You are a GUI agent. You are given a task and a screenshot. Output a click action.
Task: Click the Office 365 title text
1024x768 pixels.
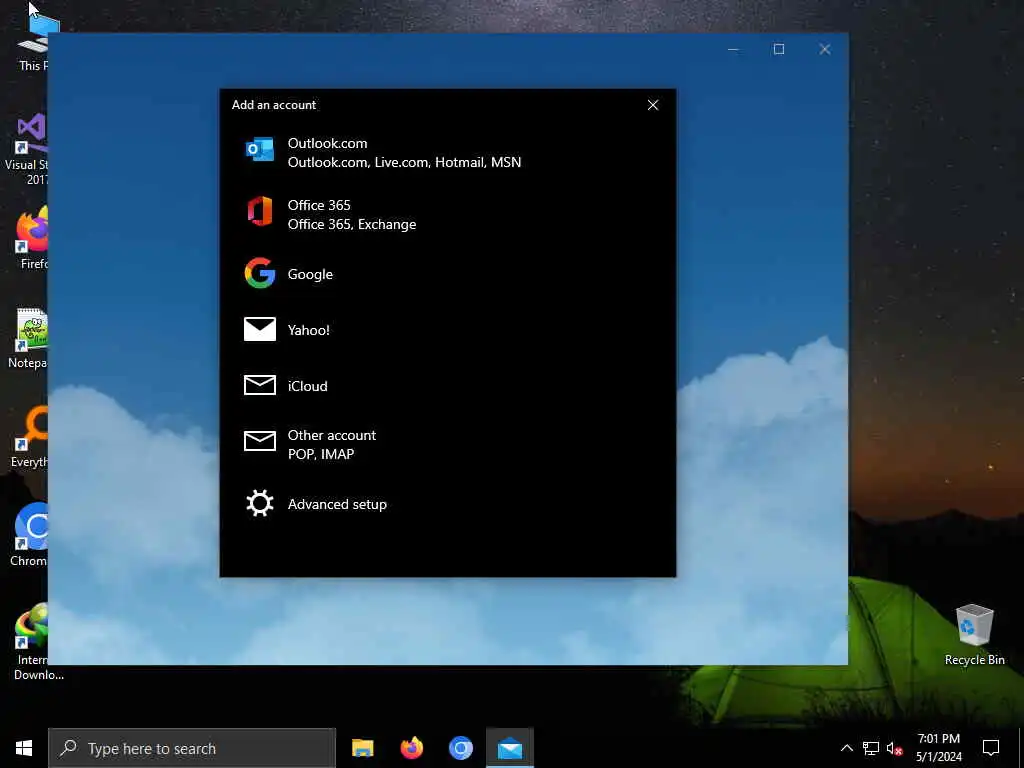click(319, 205)
